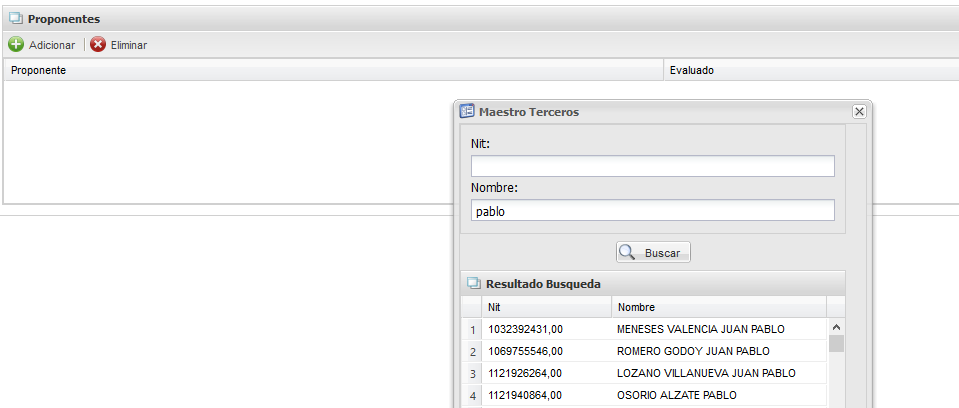This screenshot has width=959, height=408.
Task: Click the Nit text field
Action: [652, 166]
